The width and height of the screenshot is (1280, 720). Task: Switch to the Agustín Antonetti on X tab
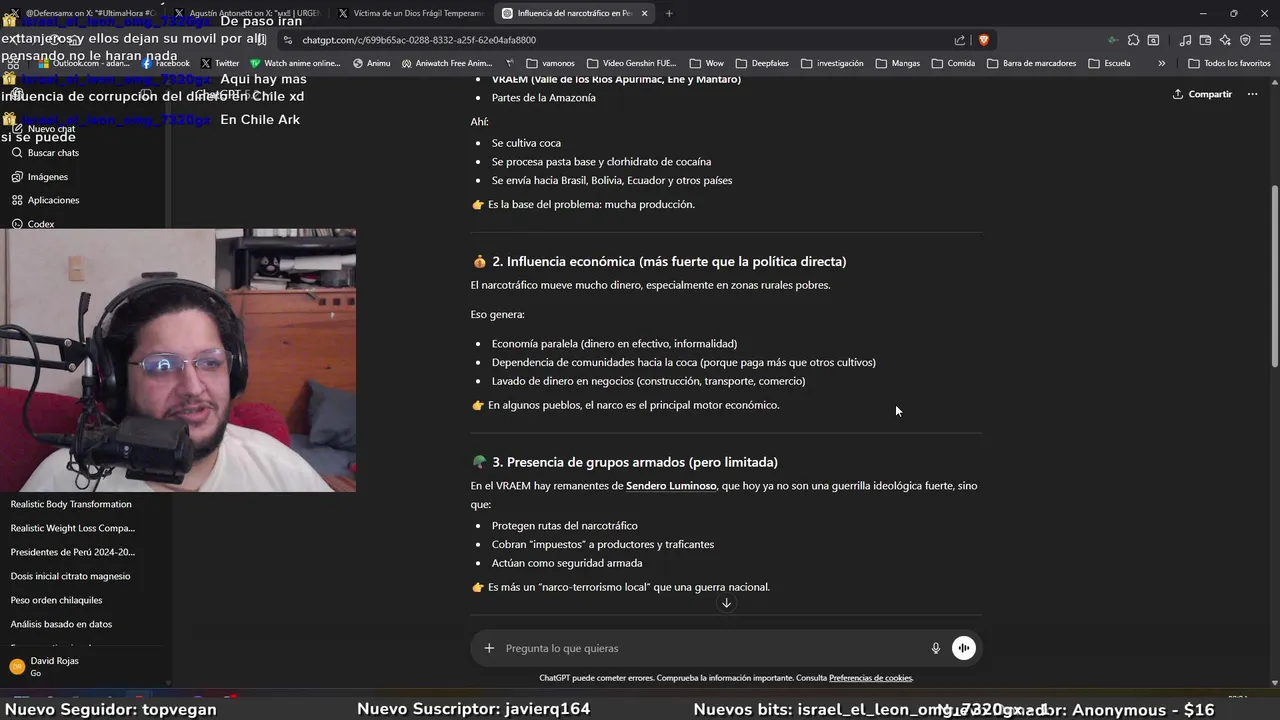pyautogui.click(x=246, y=13)
